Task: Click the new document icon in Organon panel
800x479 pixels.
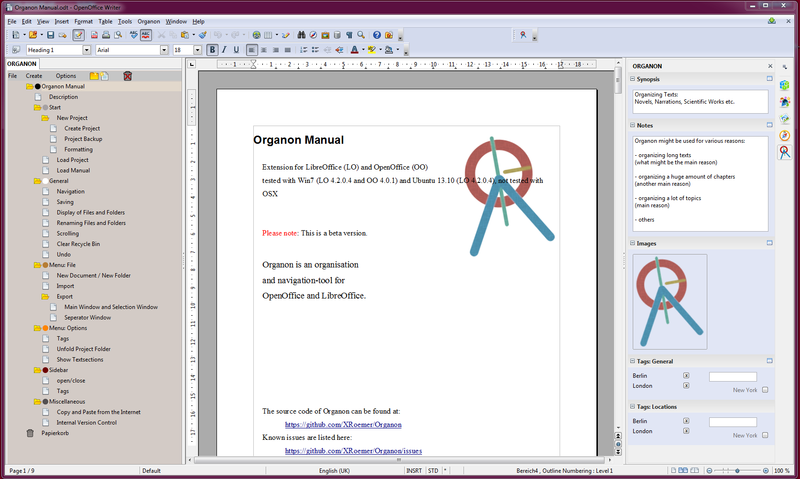Action: [x=105, y=76]
